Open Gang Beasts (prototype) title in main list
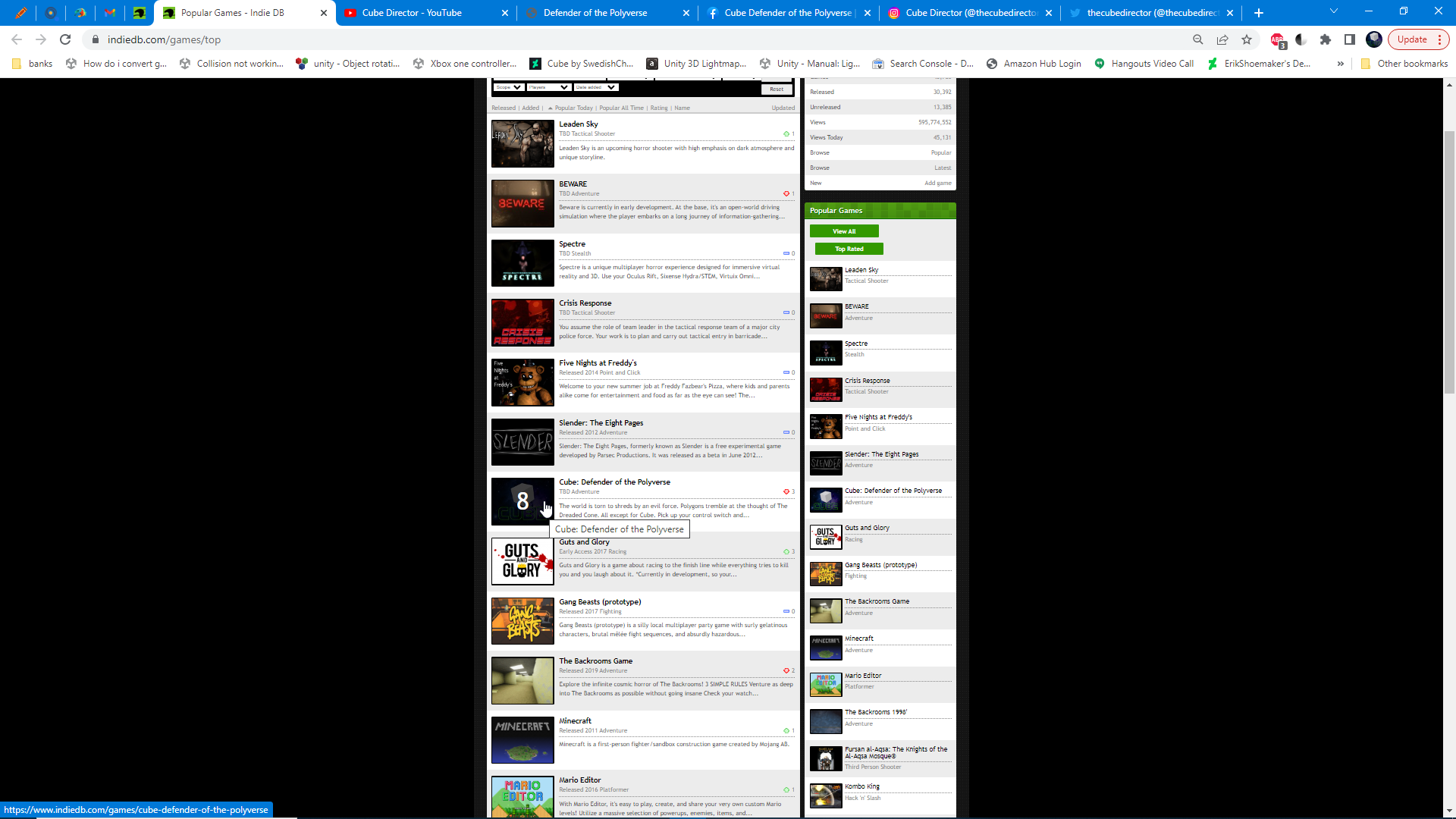This screenshot has width=1456, height=819. 600,601
